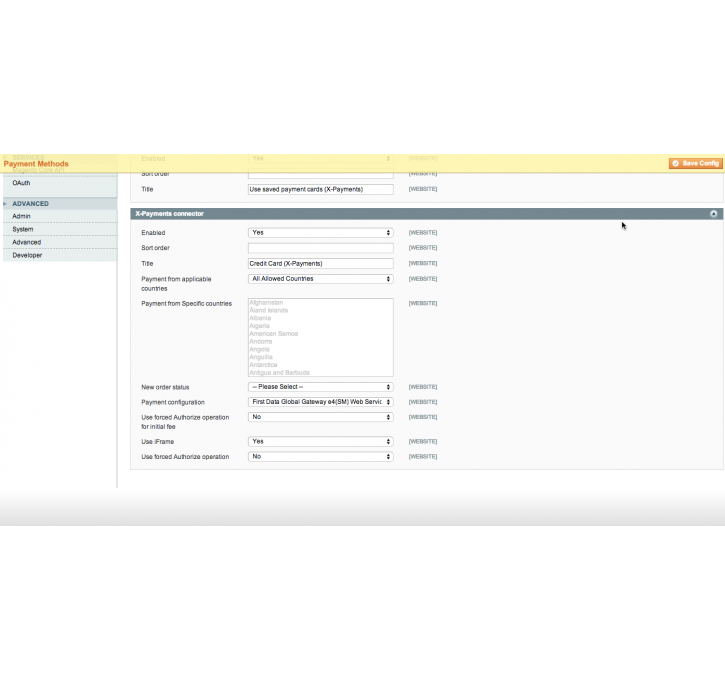Edit the Credit Card (X-Payments) title field

point(320,263)
